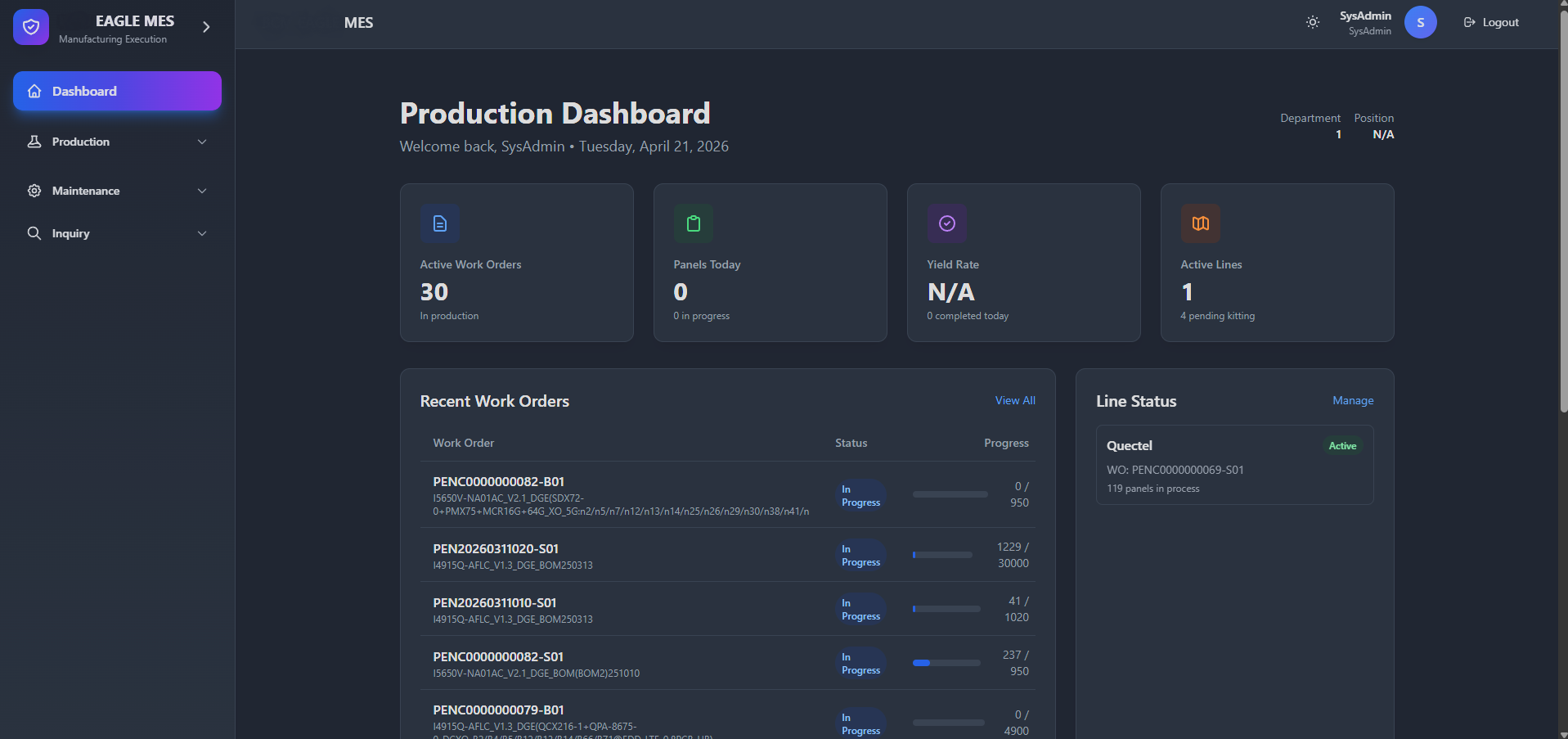Screen dimensions: 1568x739
Task: Click the Yield Rate N/A value
Action: pos(951,292)
